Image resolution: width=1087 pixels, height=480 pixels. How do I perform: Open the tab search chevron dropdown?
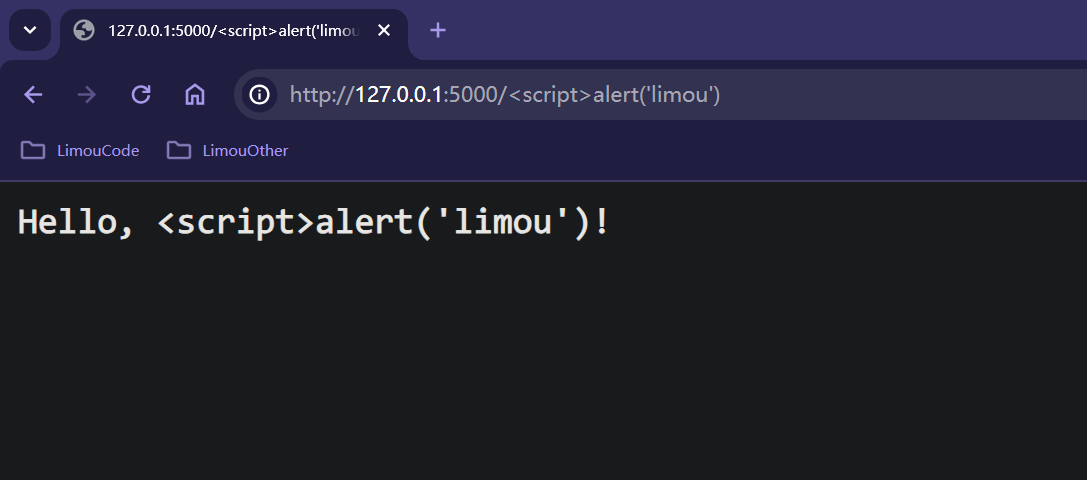point(30,30)
